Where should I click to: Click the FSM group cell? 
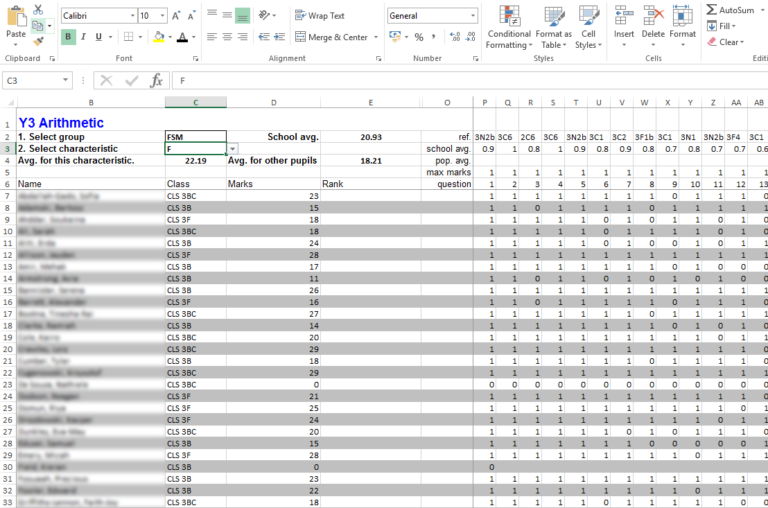pos(196,137)
